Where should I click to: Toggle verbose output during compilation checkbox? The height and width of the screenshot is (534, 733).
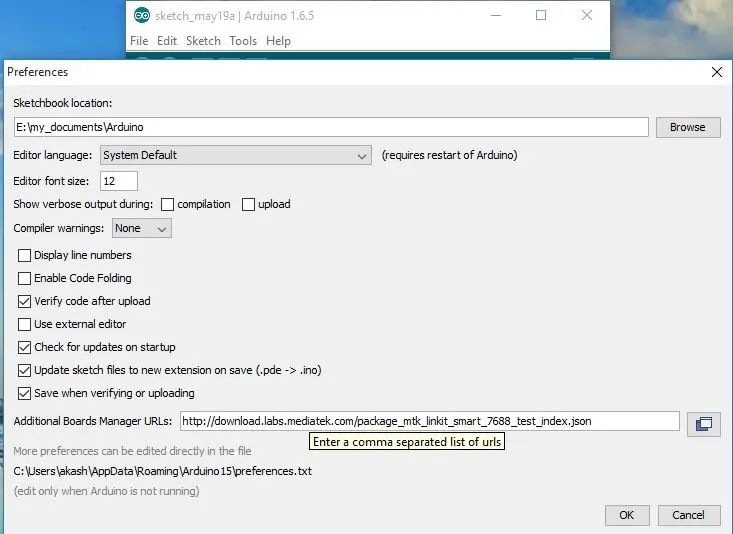(167, 204)
